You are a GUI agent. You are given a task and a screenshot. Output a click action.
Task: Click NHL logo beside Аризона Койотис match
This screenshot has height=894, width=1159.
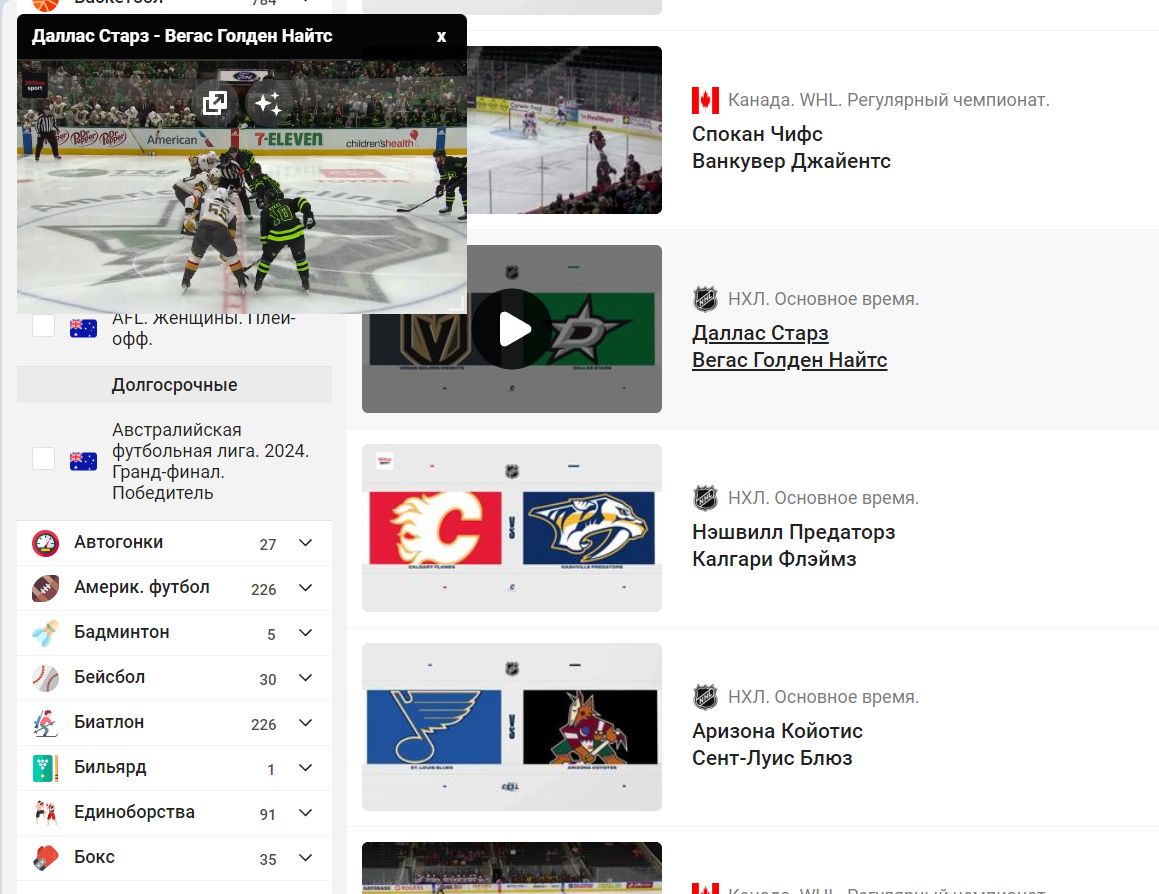point(705,697)
